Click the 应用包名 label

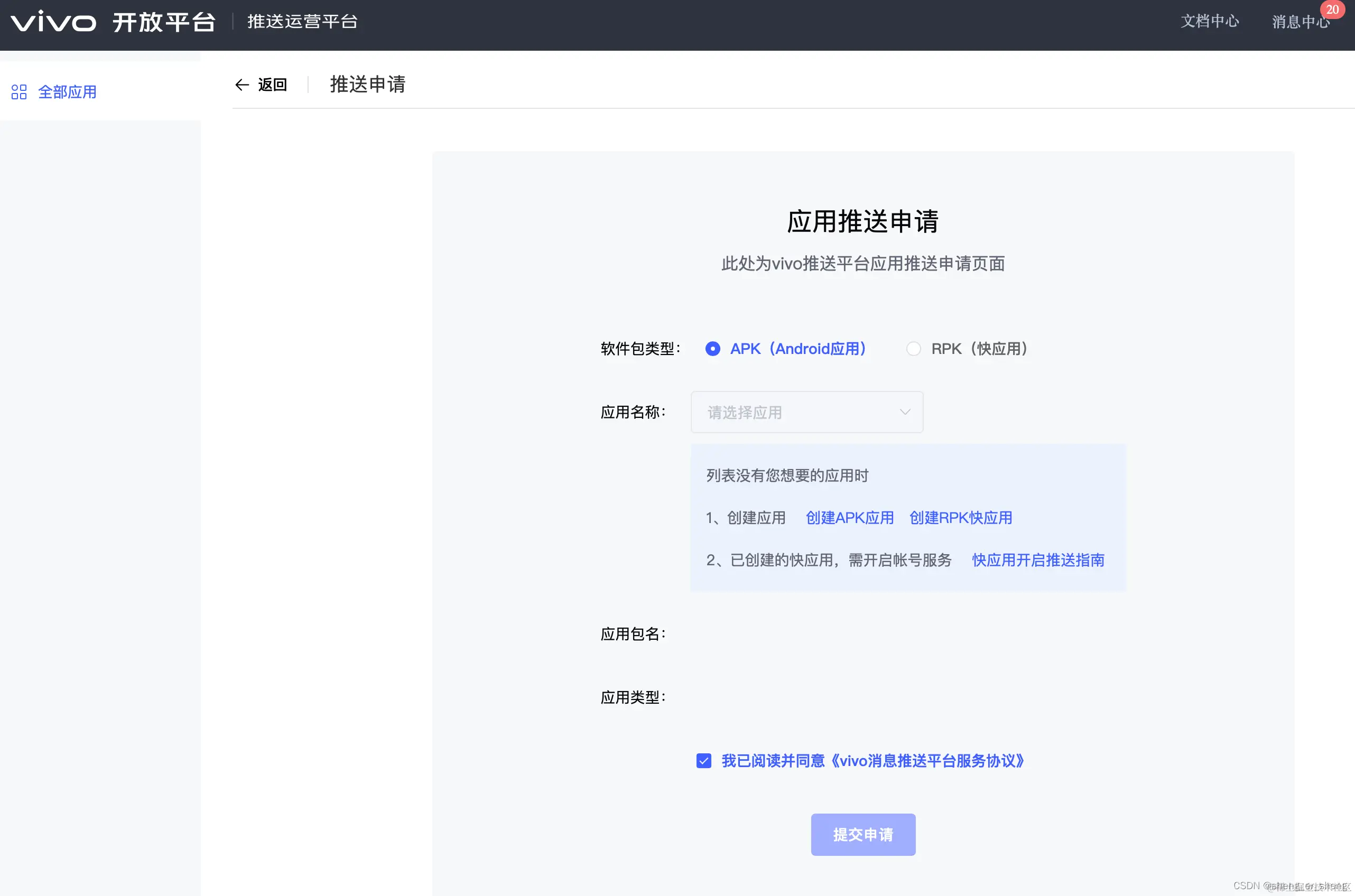(633, 634)
